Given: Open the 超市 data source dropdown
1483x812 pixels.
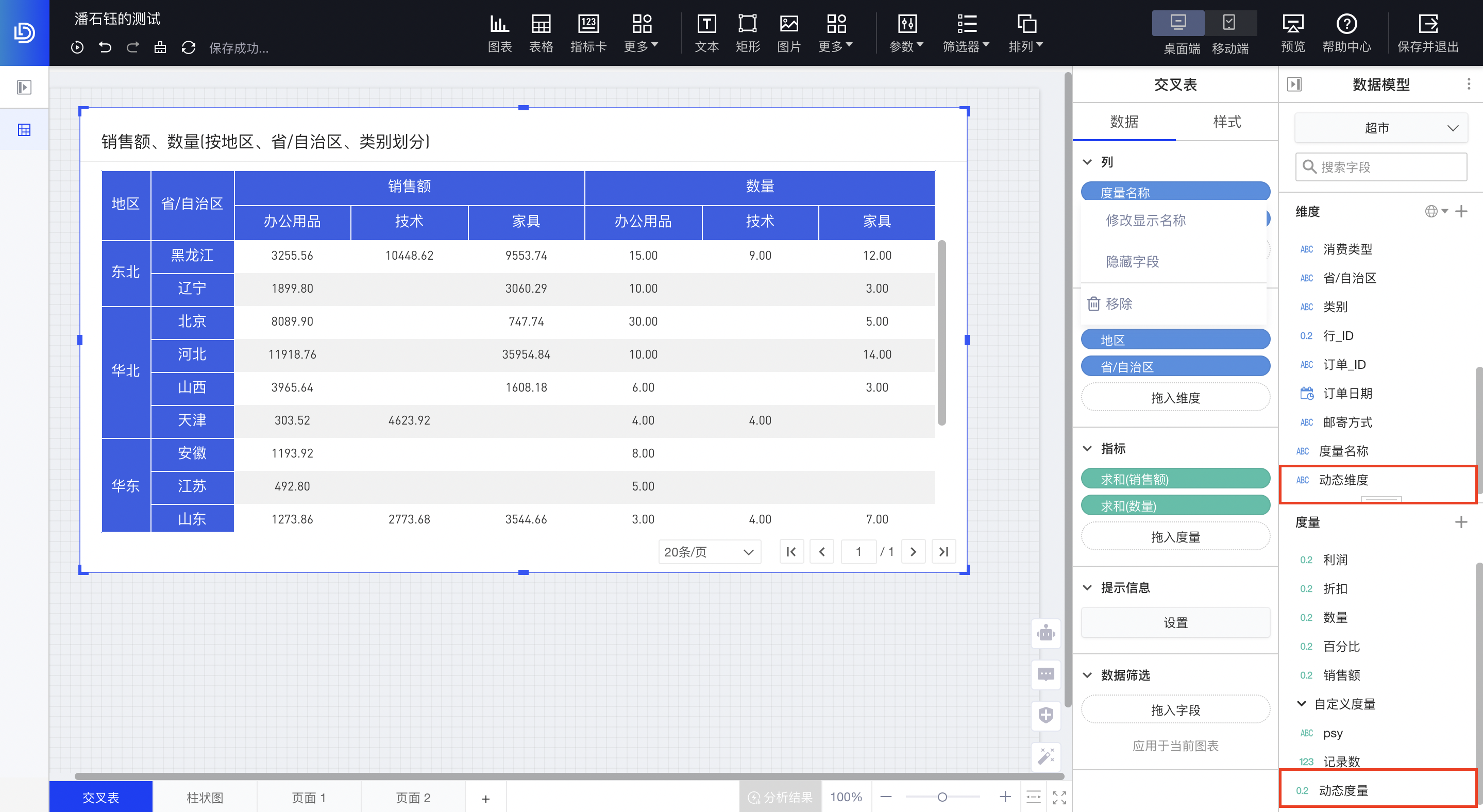Looking at the screenshot, I should click(x=1380, y=127).
